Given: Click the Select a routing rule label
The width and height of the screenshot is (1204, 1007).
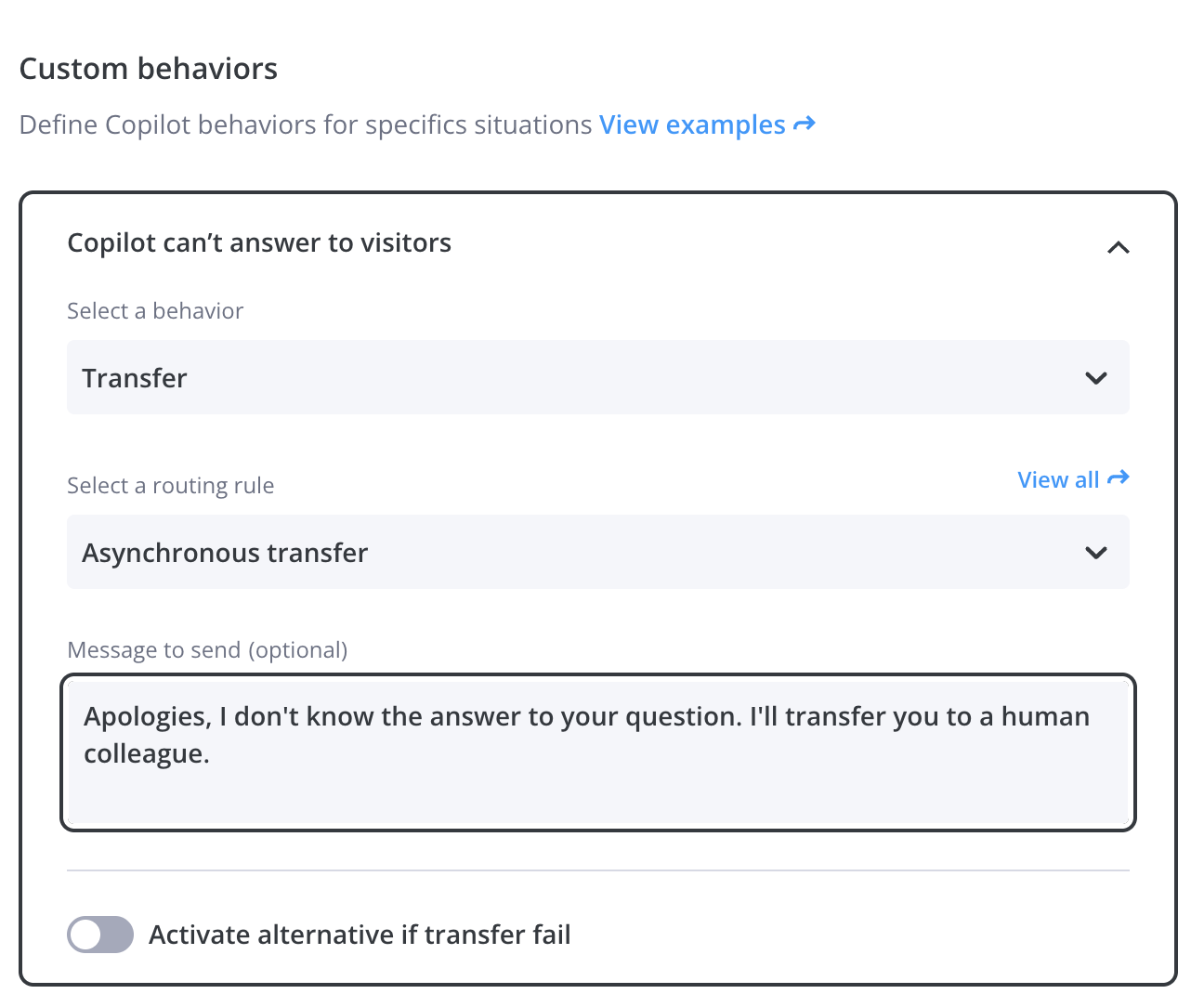Looking at the screenshot, I should pos(171,486).
